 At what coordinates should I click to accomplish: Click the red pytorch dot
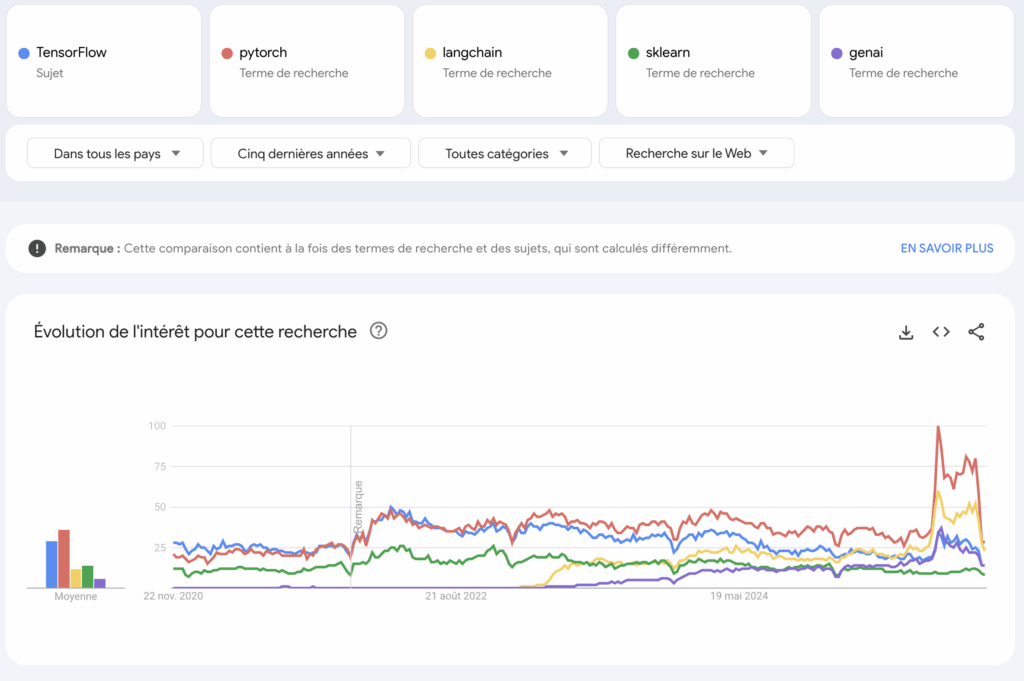[x=227, y=53]
